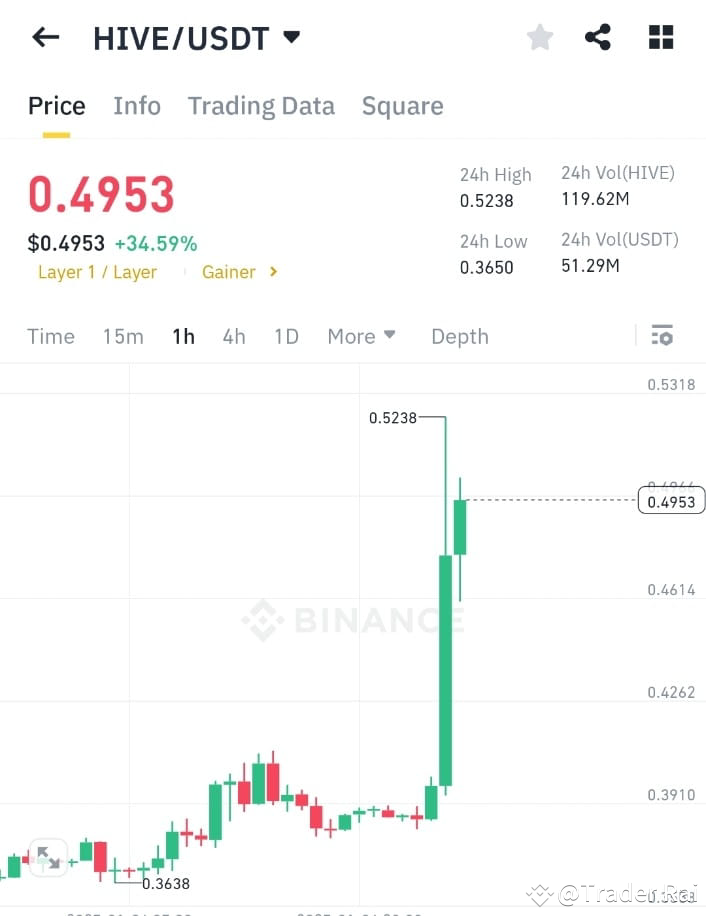The height and width of the screenshot is (916, 706).
Task: Toggle the favorite star for HIVE/USDT
Action: click(x=539, y=36)
